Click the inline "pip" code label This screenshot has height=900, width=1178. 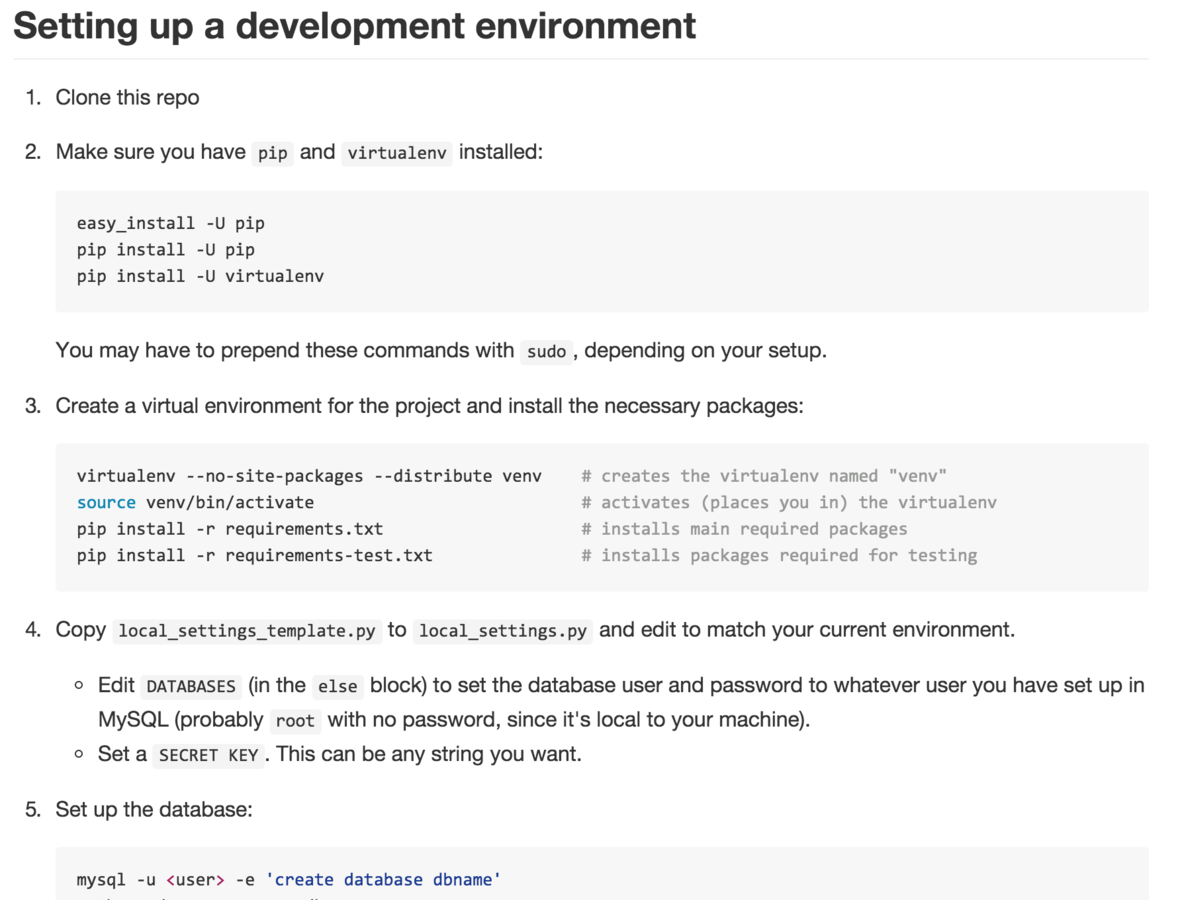[272, 153]
